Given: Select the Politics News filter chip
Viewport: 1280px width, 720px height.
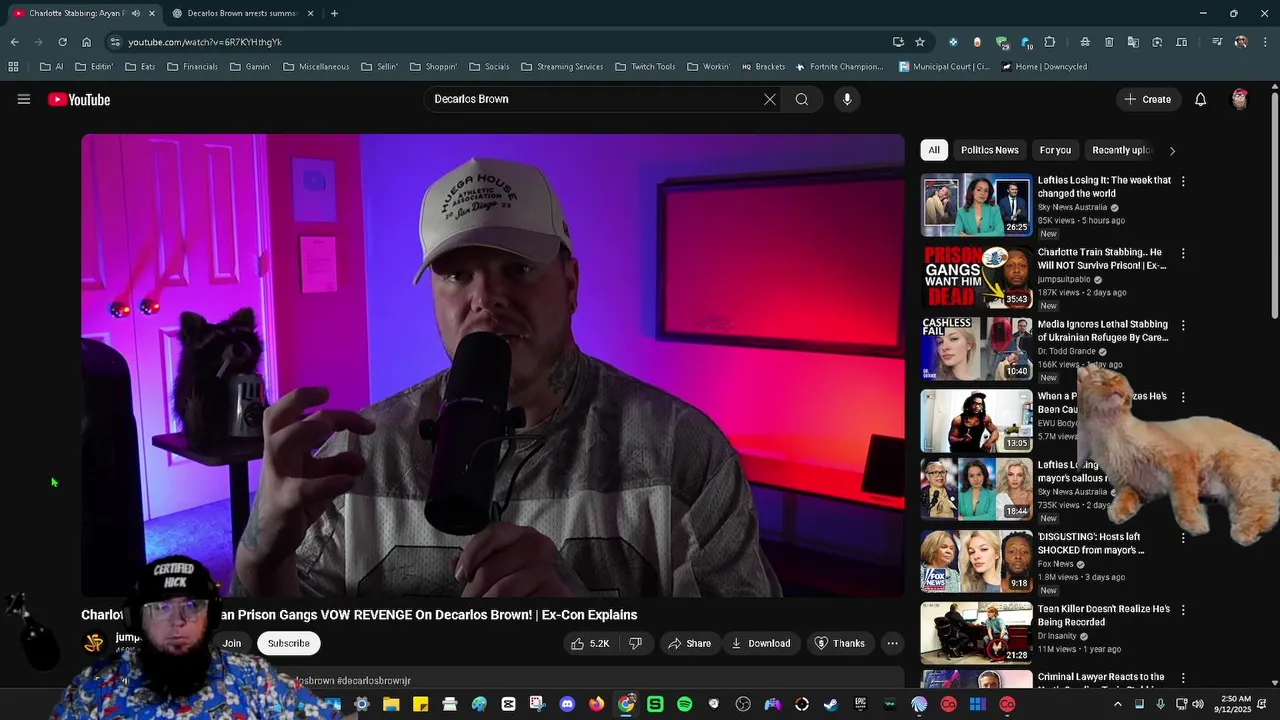Looking at the screenshot, I should click(x=990, y=150).
